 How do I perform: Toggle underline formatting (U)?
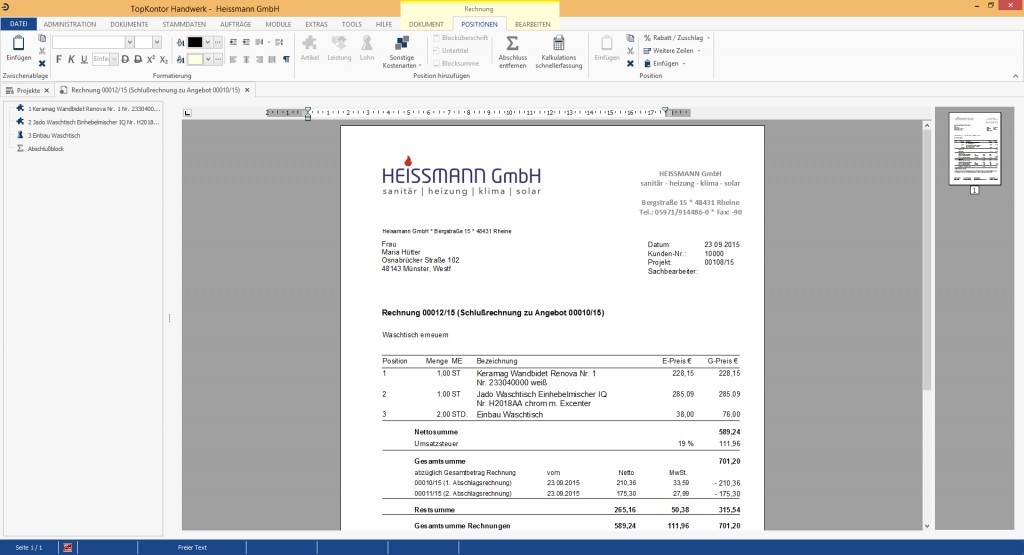tap(84, 59)
